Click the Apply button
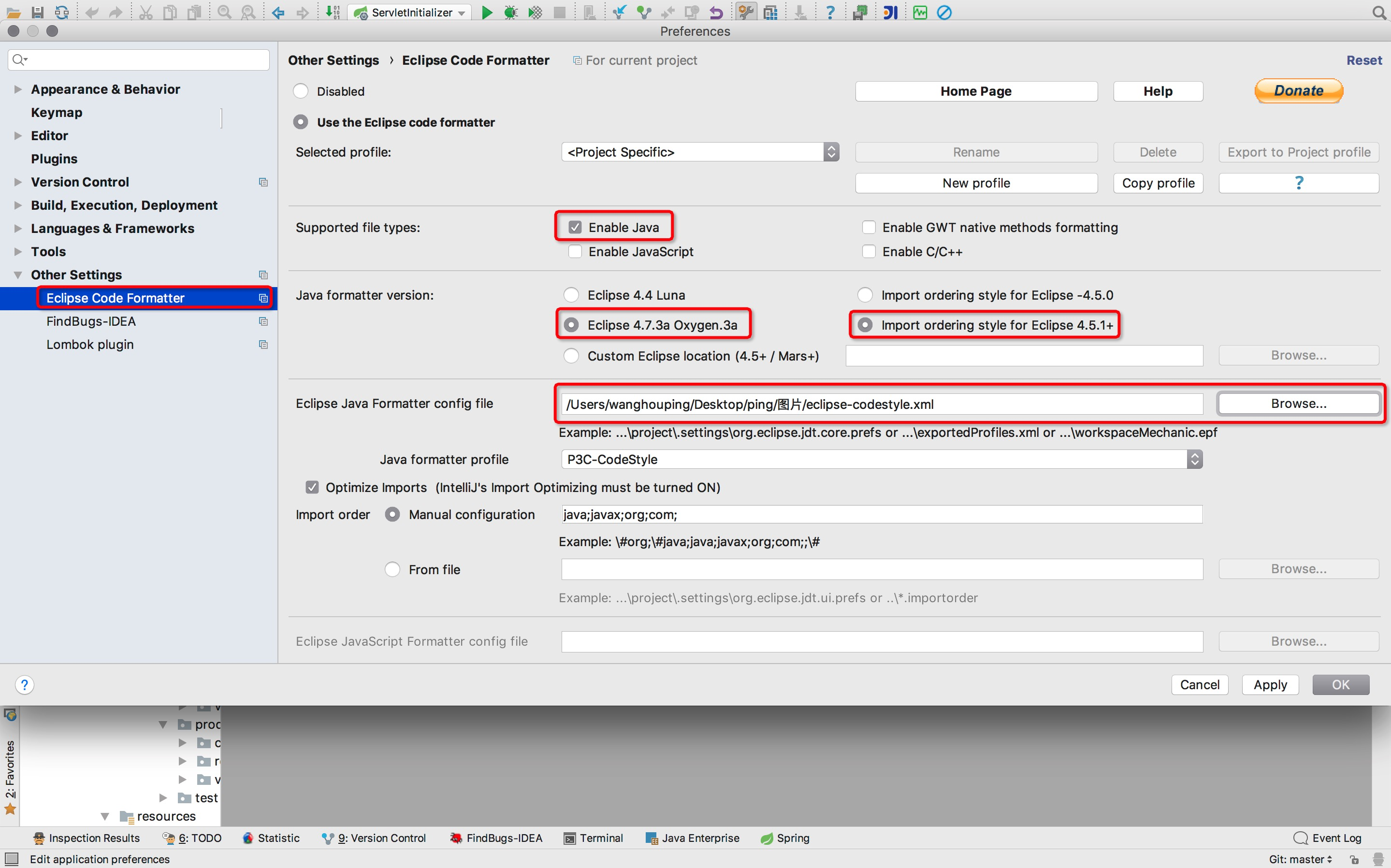The height and width of the screenshot is (868, 1391). pyautogui.click(x=1270, y=685)
